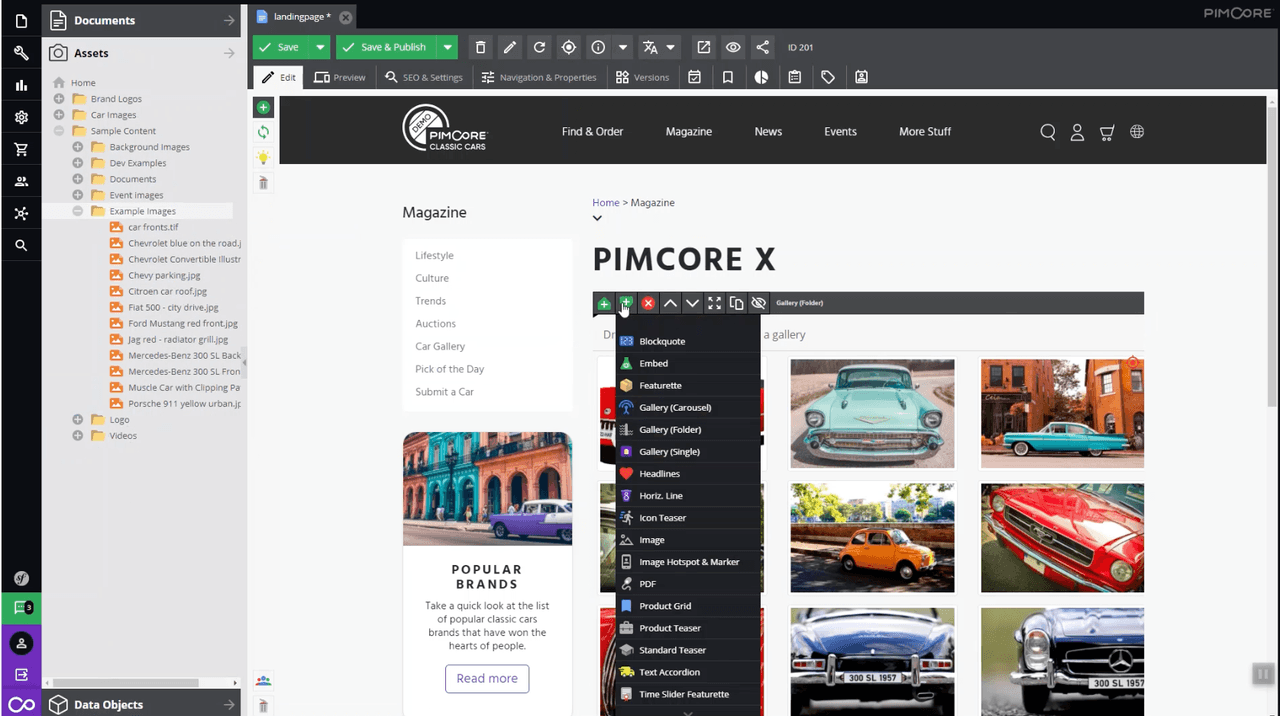The image size is (1280, 716).
Task: Open the File menu in left sidebar
Action: tap(21, 21)
